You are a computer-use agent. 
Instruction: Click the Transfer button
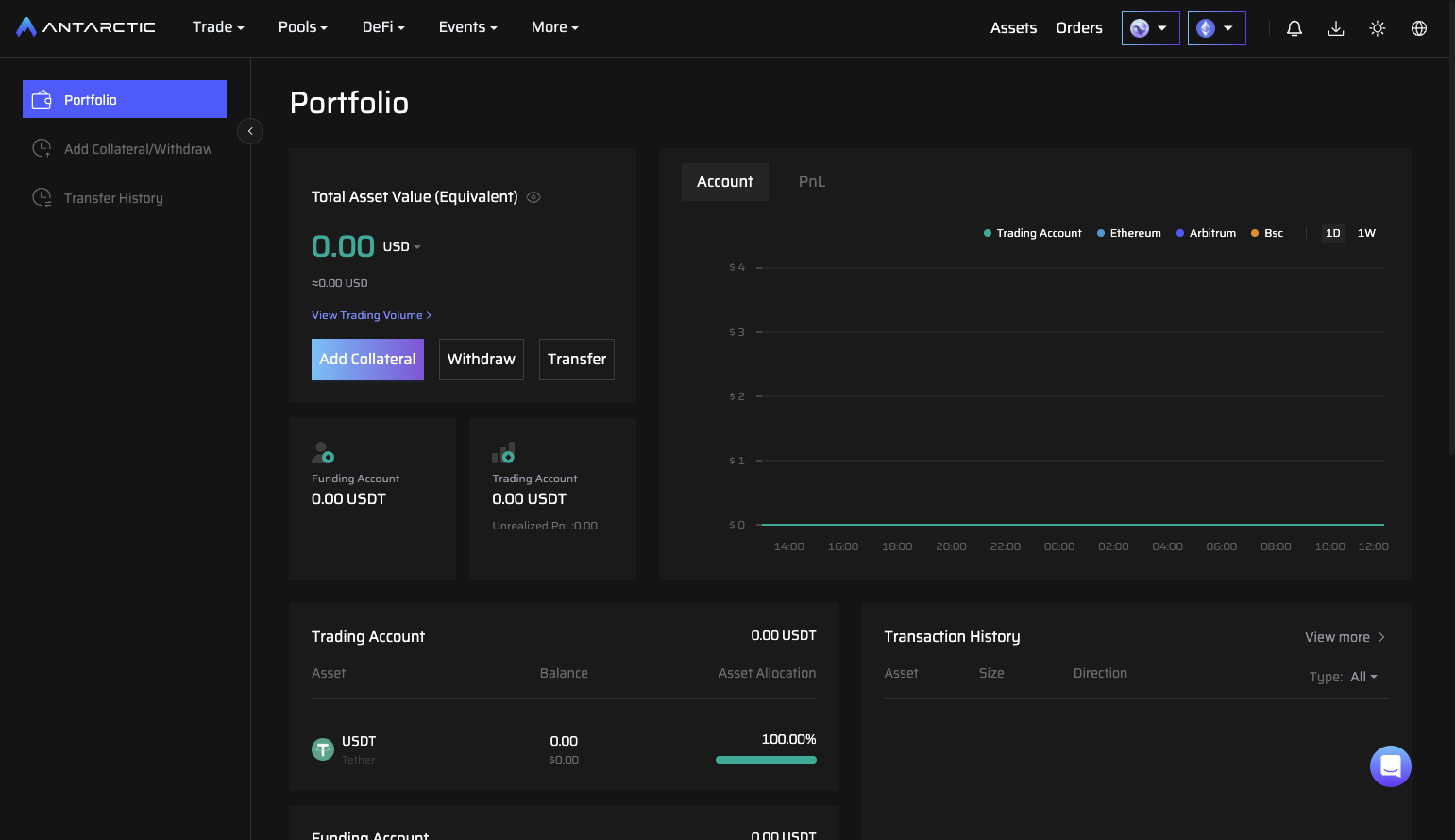point(577,360)
